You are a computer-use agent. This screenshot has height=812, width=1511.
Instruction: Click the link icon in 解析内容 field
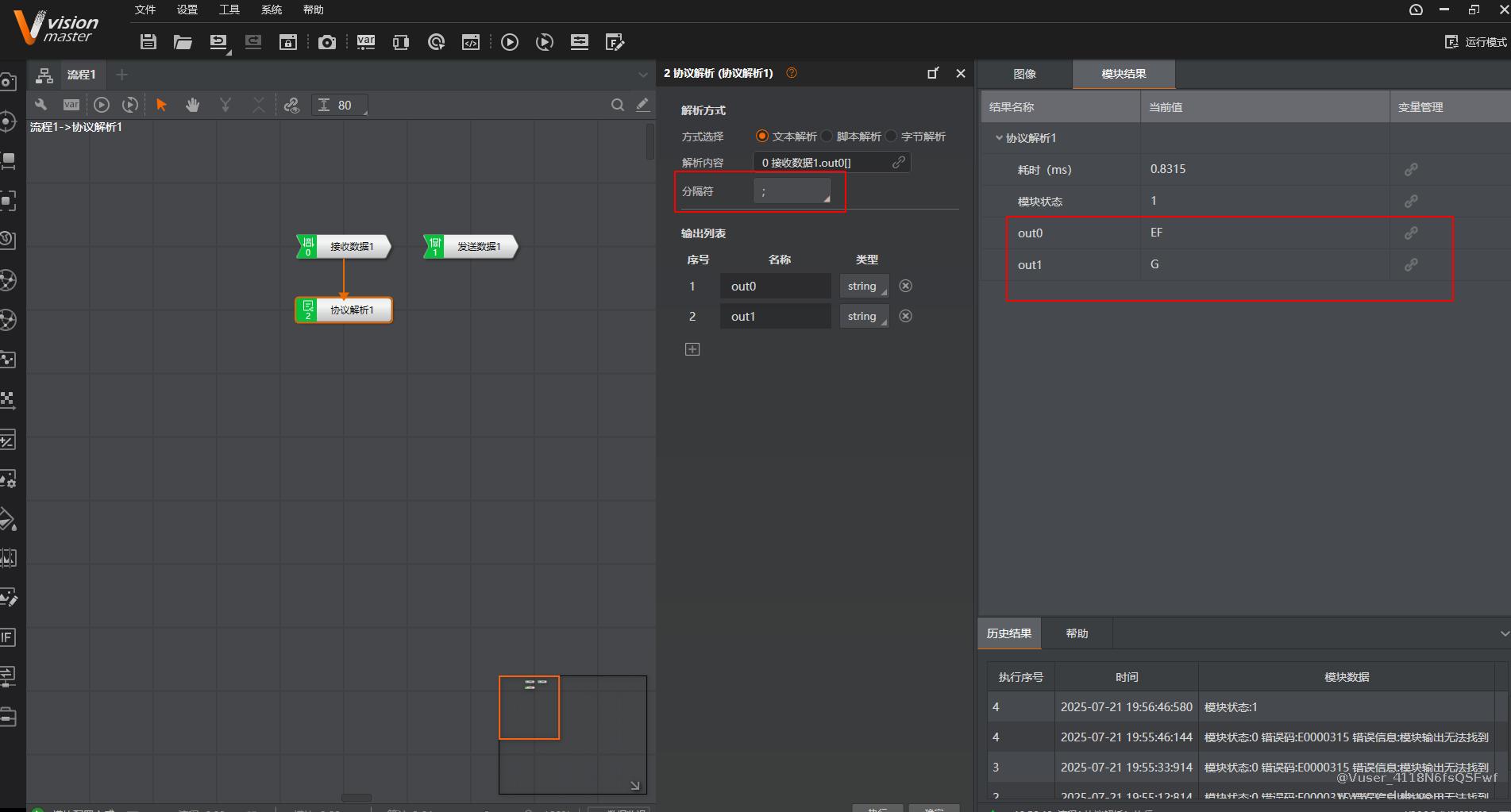899,162
